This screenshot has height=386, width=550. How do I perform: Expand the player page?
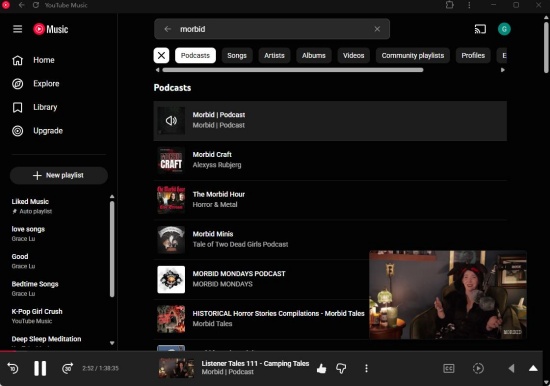coord(533,368)
